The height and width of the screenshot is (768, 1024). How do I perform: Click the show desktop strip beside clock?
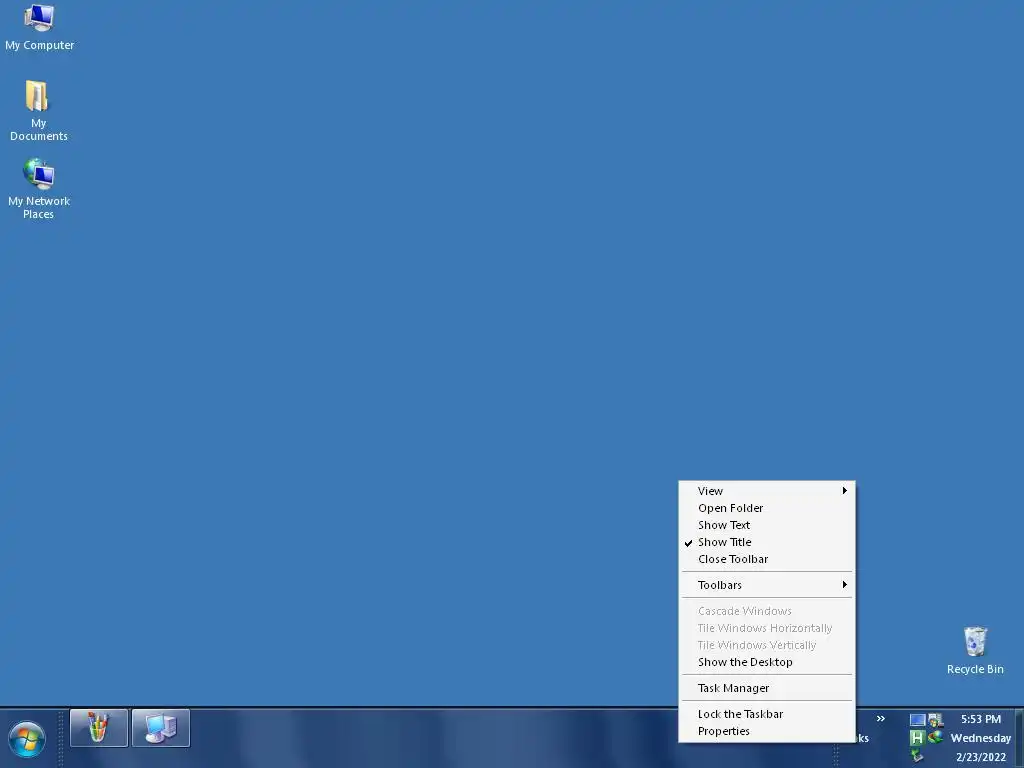click(1019, 738)
